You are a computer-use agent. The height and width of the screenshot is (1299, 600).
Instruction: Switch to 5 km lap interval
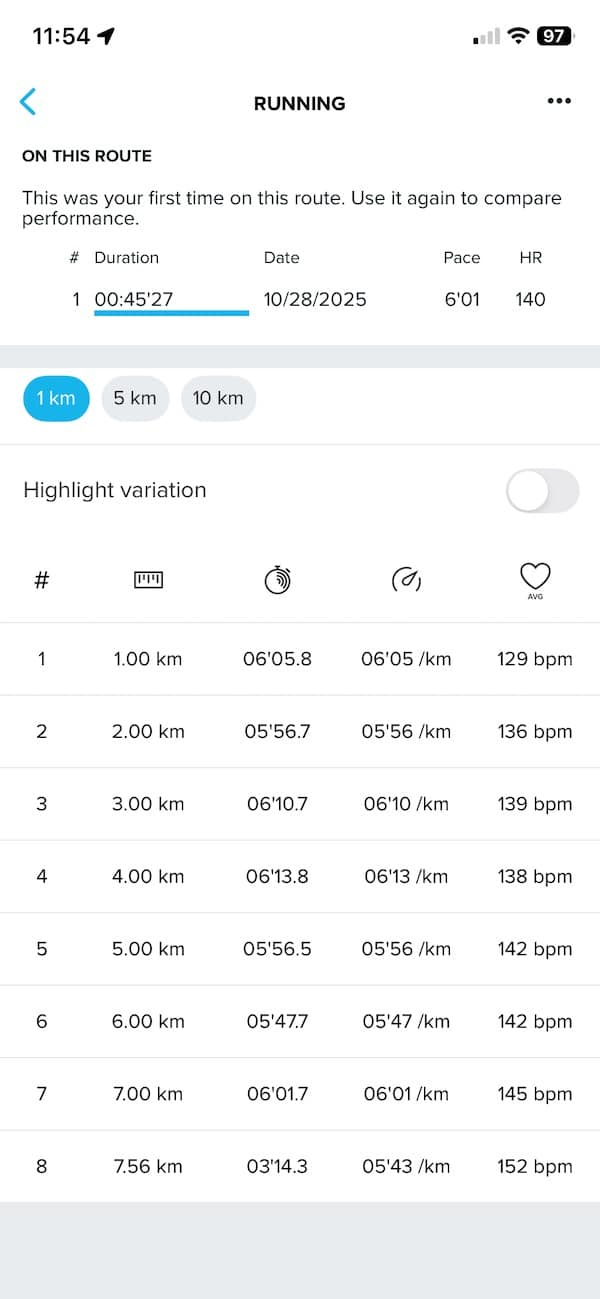pyautogui.click(x=135, y=398)
